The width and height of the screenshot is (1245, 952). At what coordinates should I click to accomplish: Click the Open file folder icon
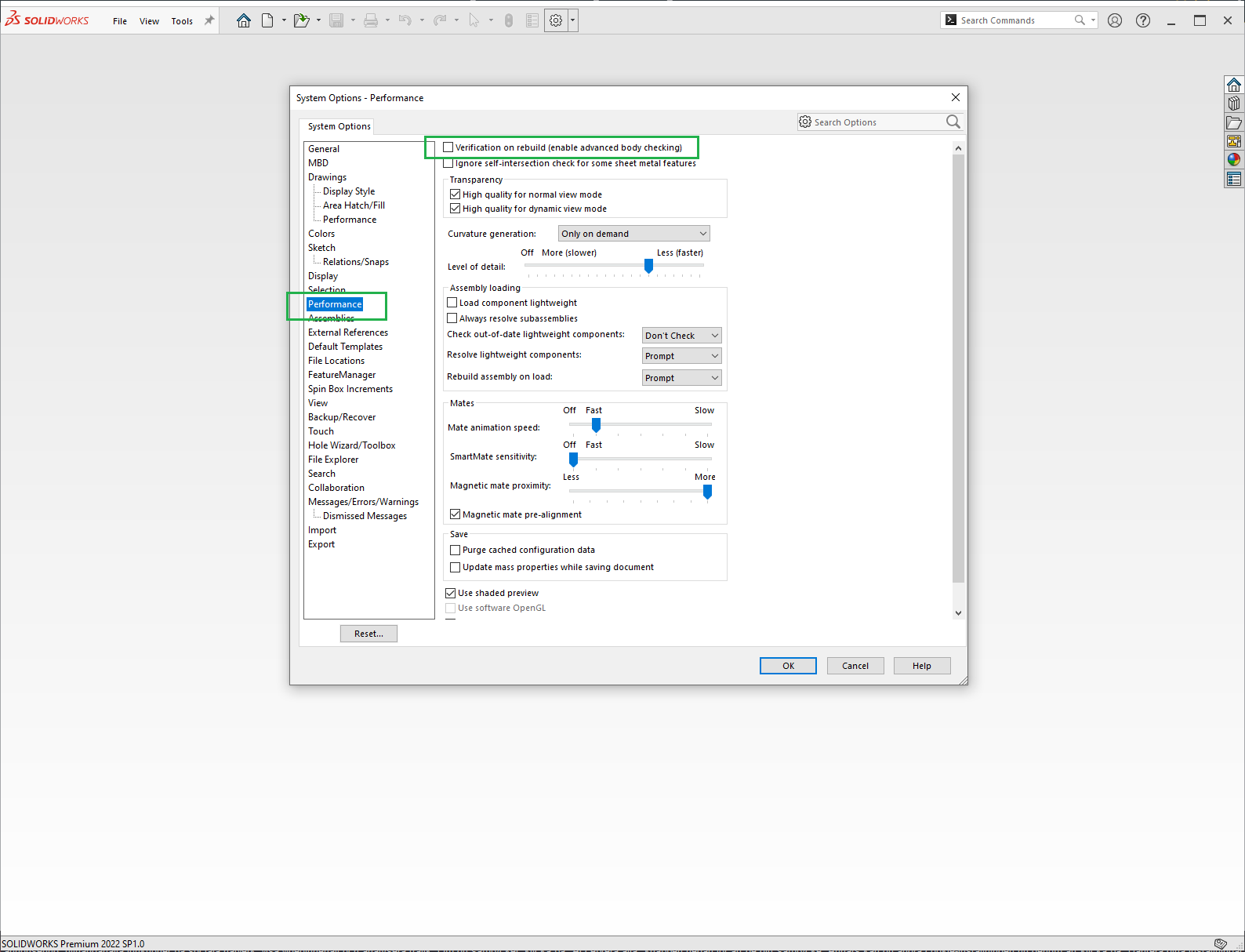tap(301, 21)
